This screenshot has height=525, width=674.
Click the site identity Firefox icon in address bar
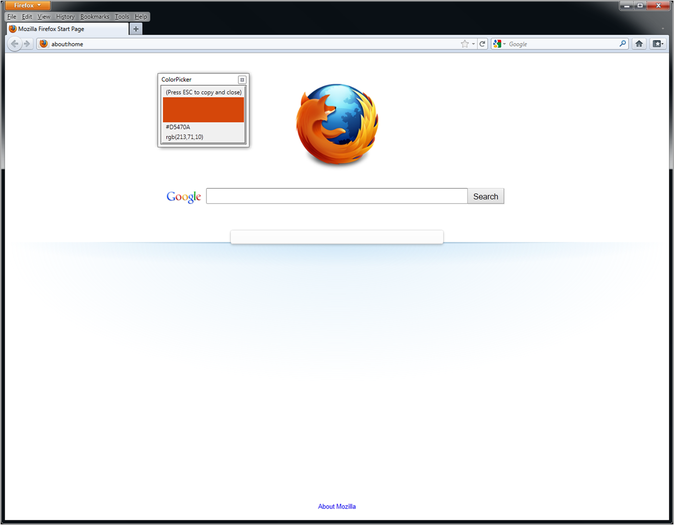43,44
